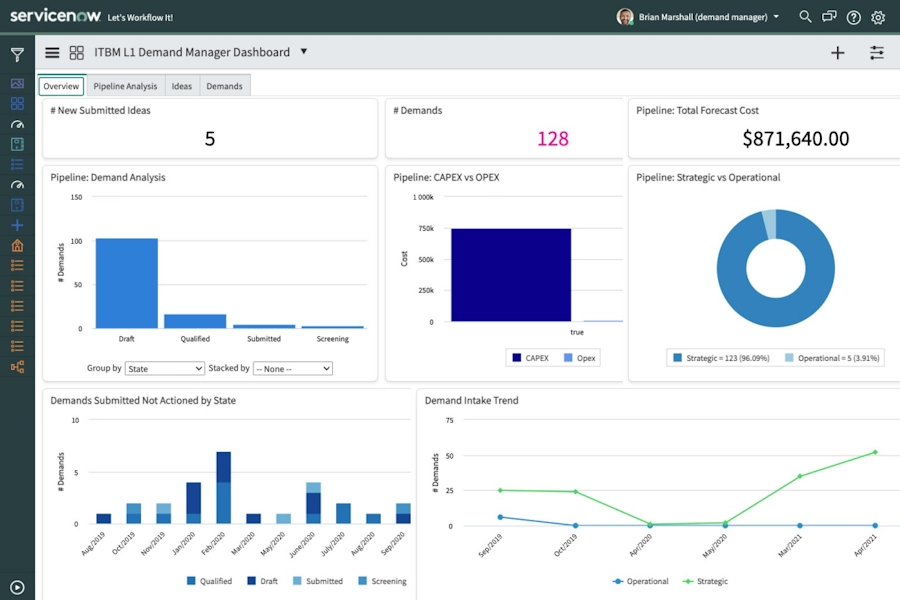Expand the ITBM L1 Demand Manager Dashboard dropdown
This screenshot has height=600, width=900.
pyautogui.click(x=306, y=52)
